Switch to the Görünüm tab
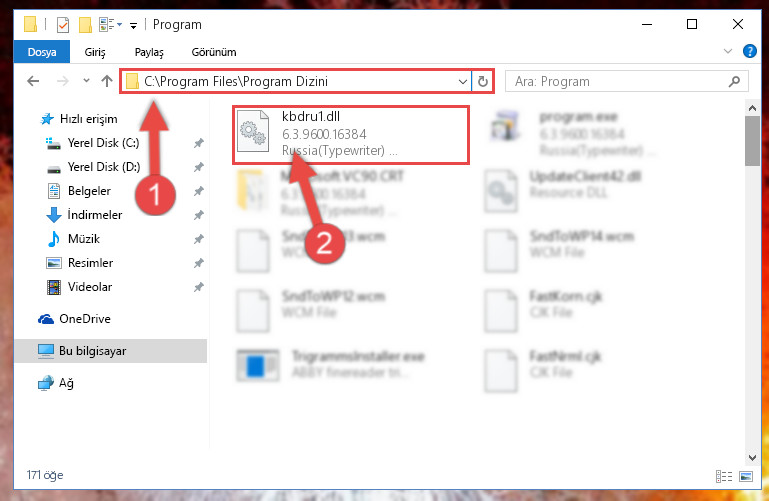Screen dimensions: 769x501 pos(214,52)
